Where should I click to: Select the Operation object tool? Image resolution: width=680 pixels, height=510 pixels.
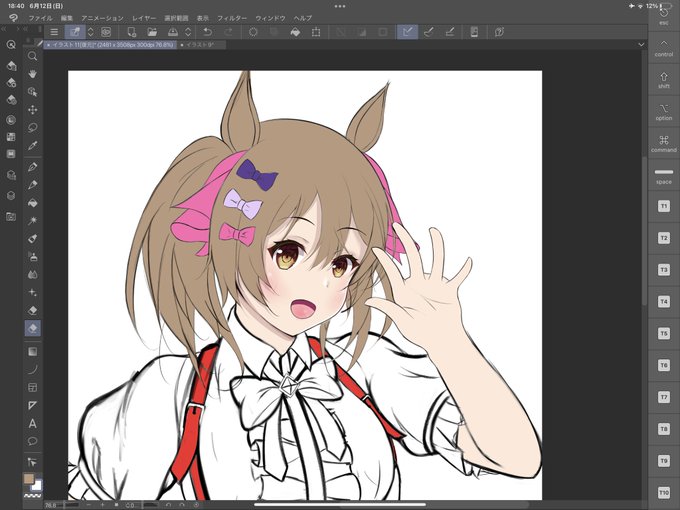33,92
